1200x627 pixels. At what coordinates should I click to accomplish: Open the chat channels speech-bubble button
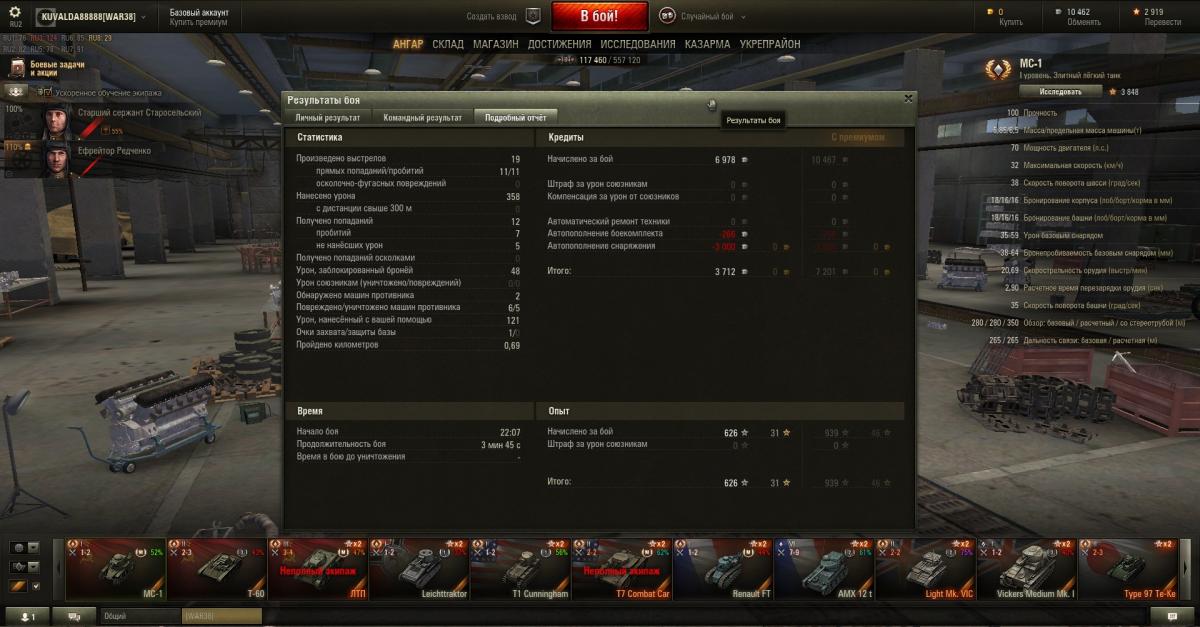(x=74, y=617)
